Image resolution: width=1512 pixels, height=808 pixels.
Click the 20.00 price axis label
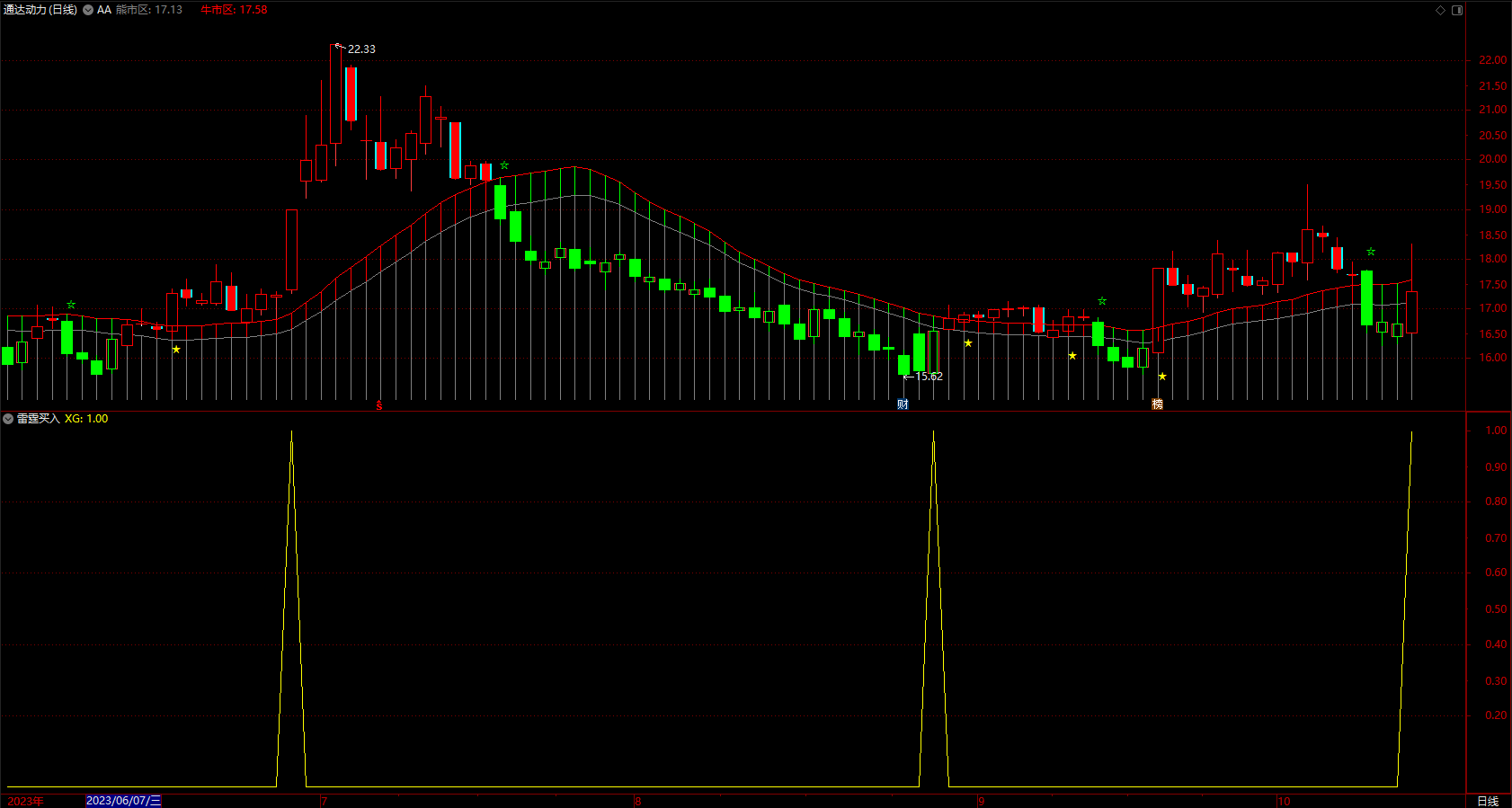pyautogui.click(x=1492, y=159)
